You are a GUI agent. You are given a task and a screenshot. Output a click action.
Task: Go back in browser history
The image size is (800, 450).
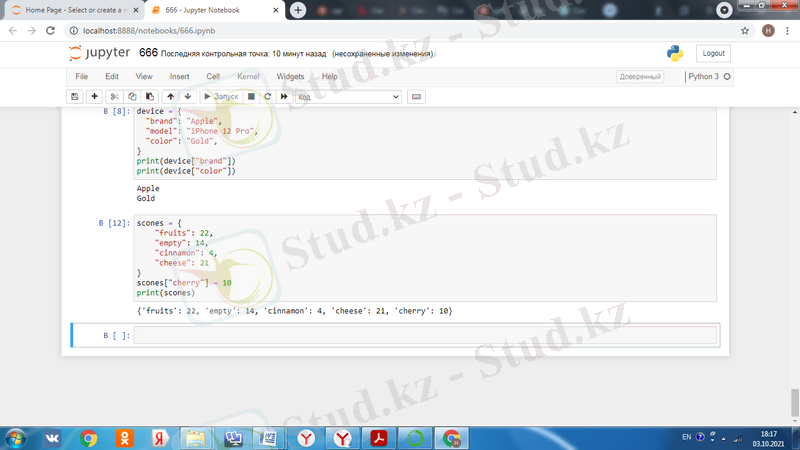(13, 31)
